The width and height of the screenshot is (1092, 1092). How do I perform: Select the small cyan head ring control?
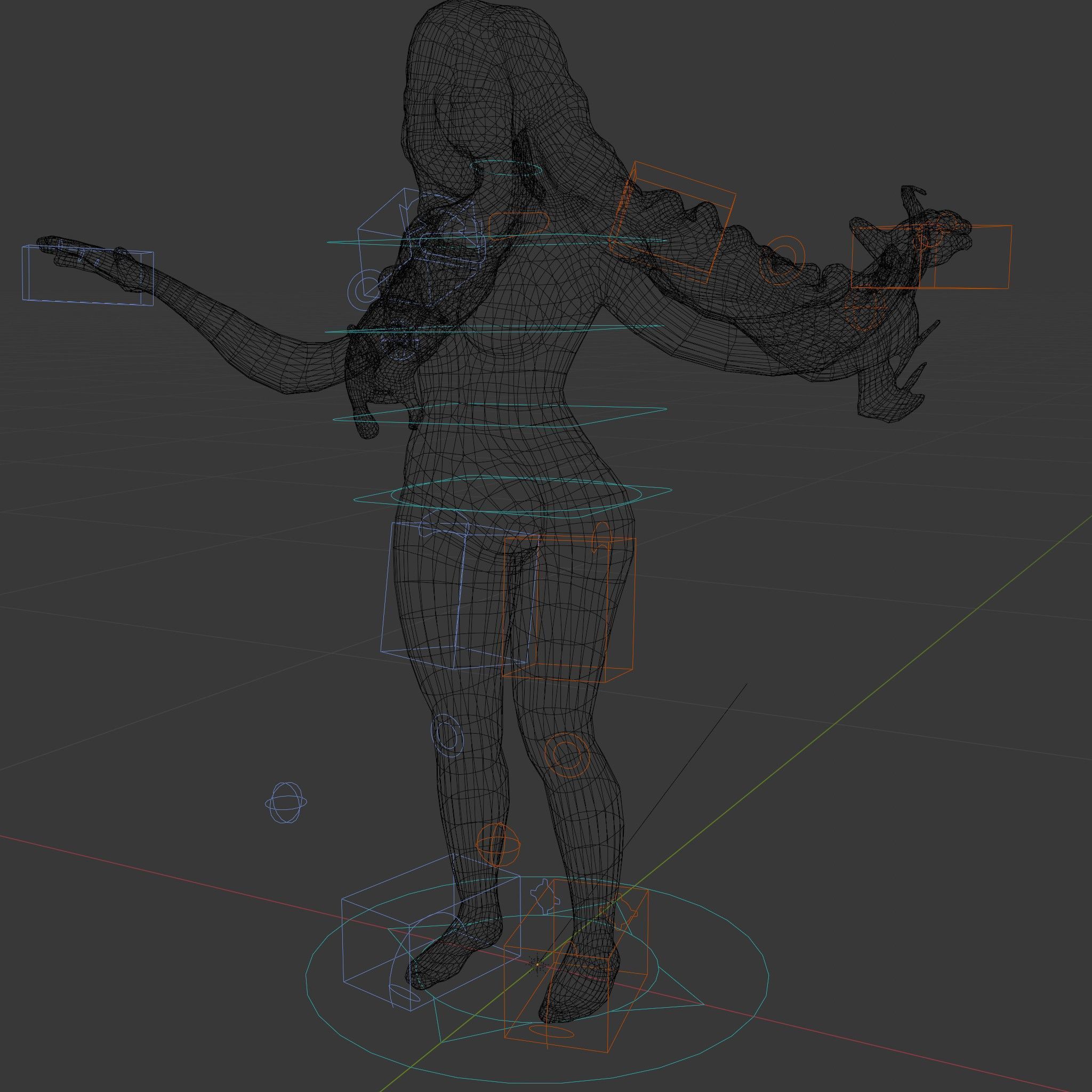coord(507,168)
